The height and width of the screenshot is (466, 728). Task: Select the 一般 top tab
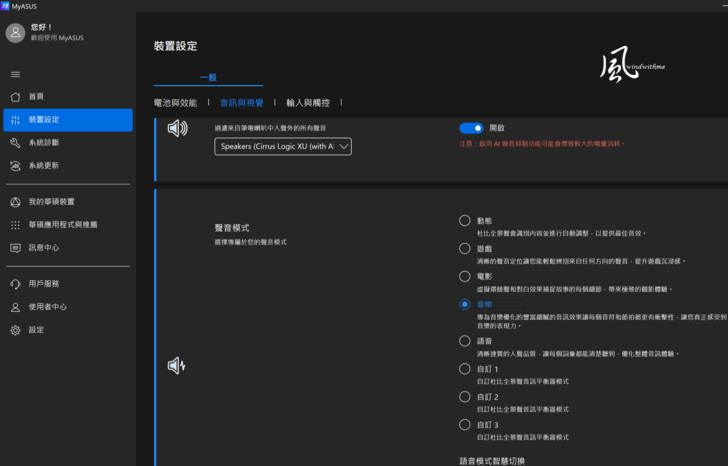208,77
